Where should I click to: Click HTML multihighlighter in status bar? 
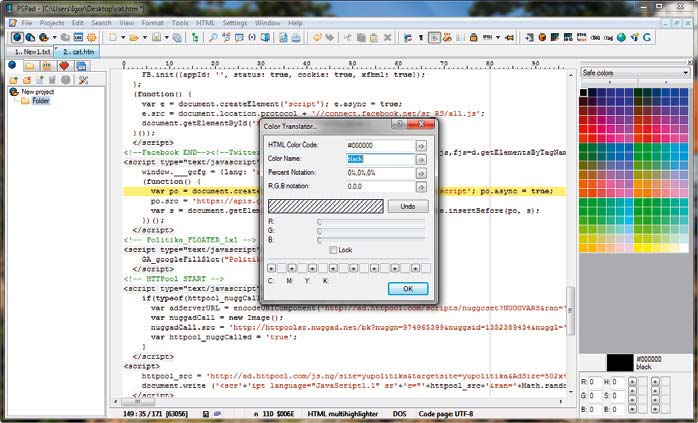(x=342, y=414)
